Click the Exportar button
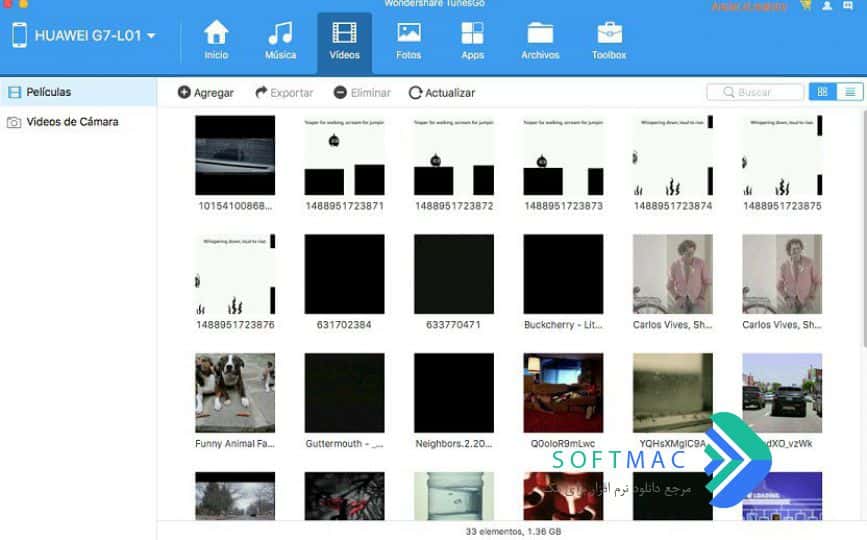This screenshot has width=867, height=540. 284,93
